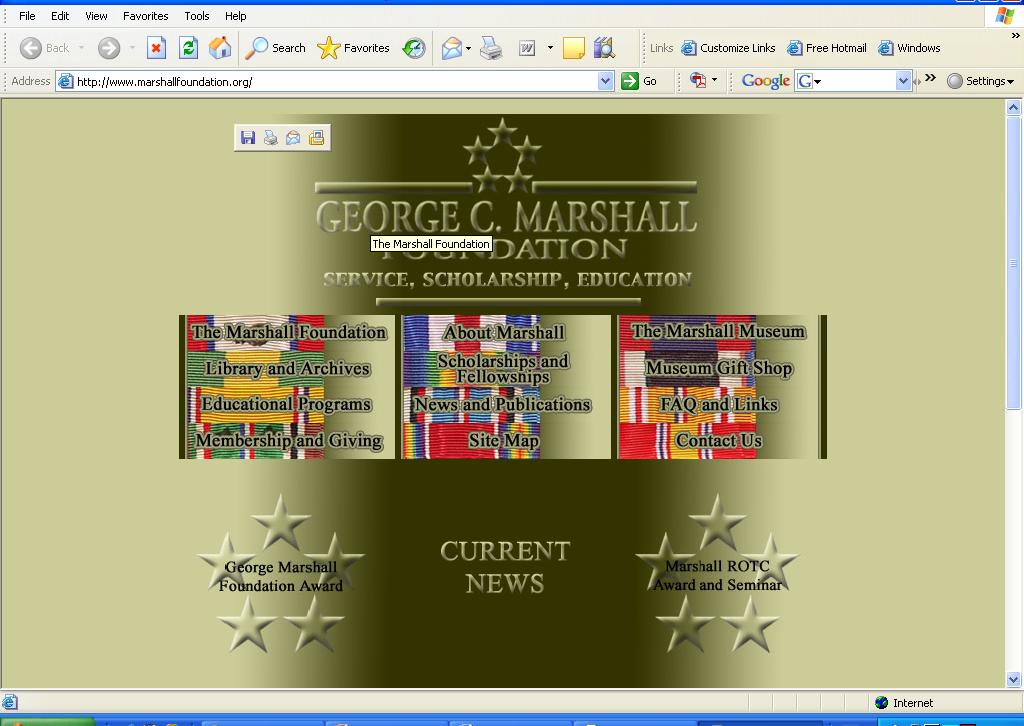Open the Museum Gift Shop

point(719,368)
